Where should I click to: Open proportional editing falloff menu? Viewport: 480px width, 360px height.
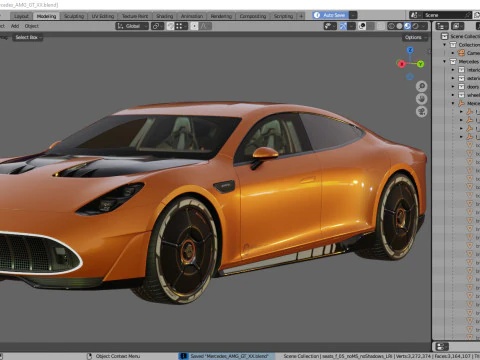point(205,26)
